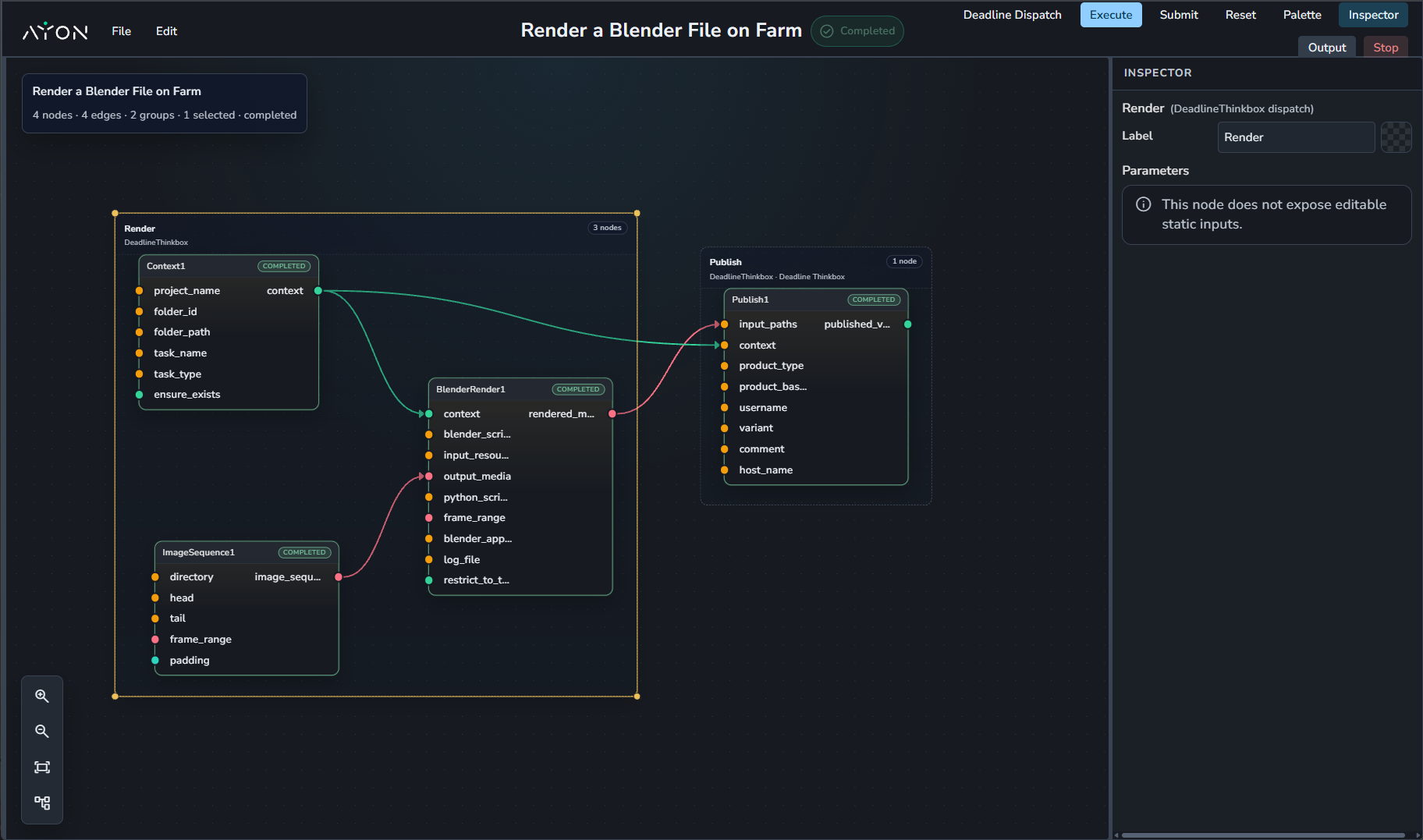Open the File menu
The width and height of the screenshot is (1423, 840).
tap(121, 31)
